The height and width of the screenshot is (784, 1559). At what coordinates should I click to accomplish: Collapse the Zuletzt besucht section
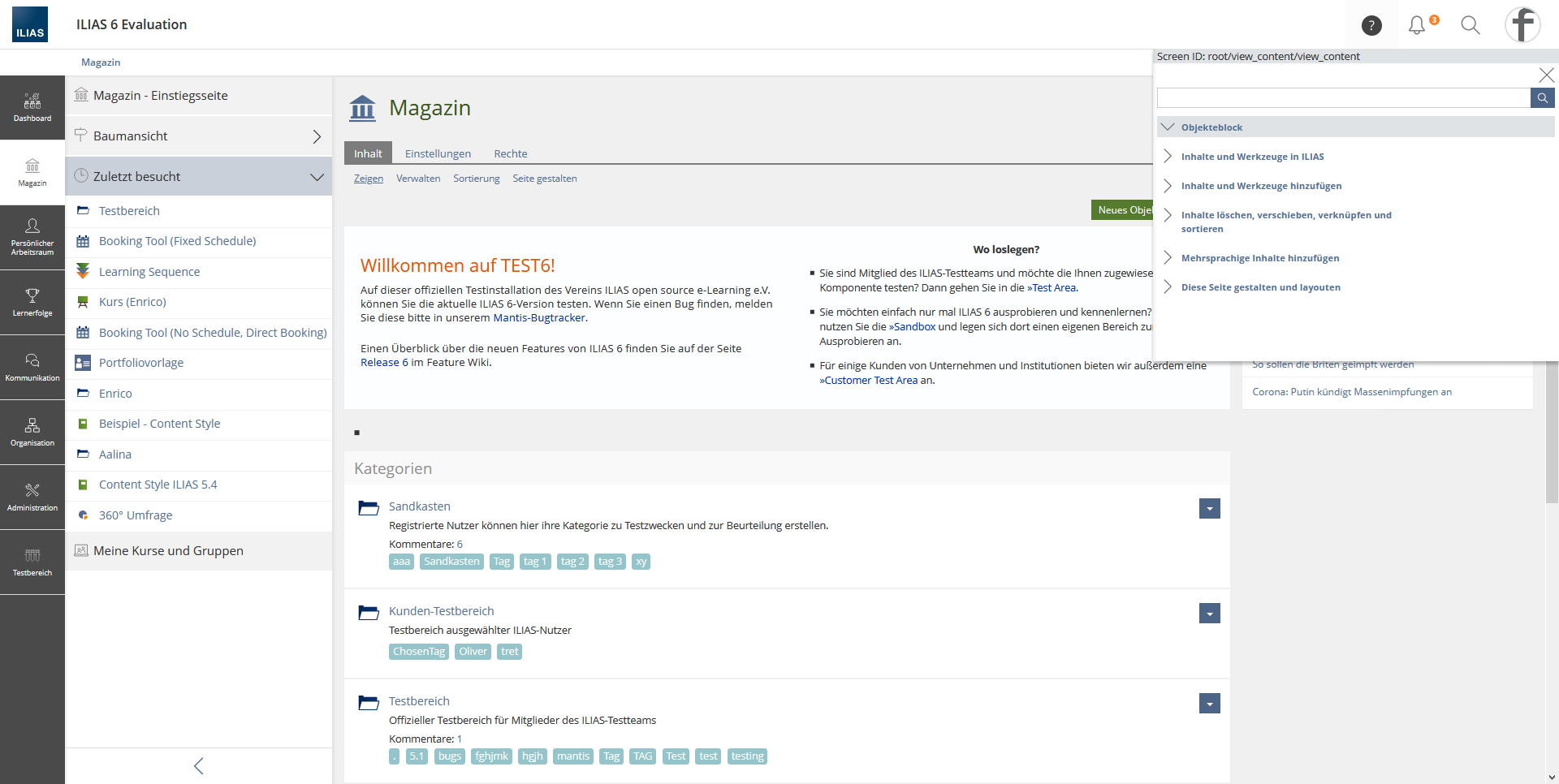pos(317,177)
